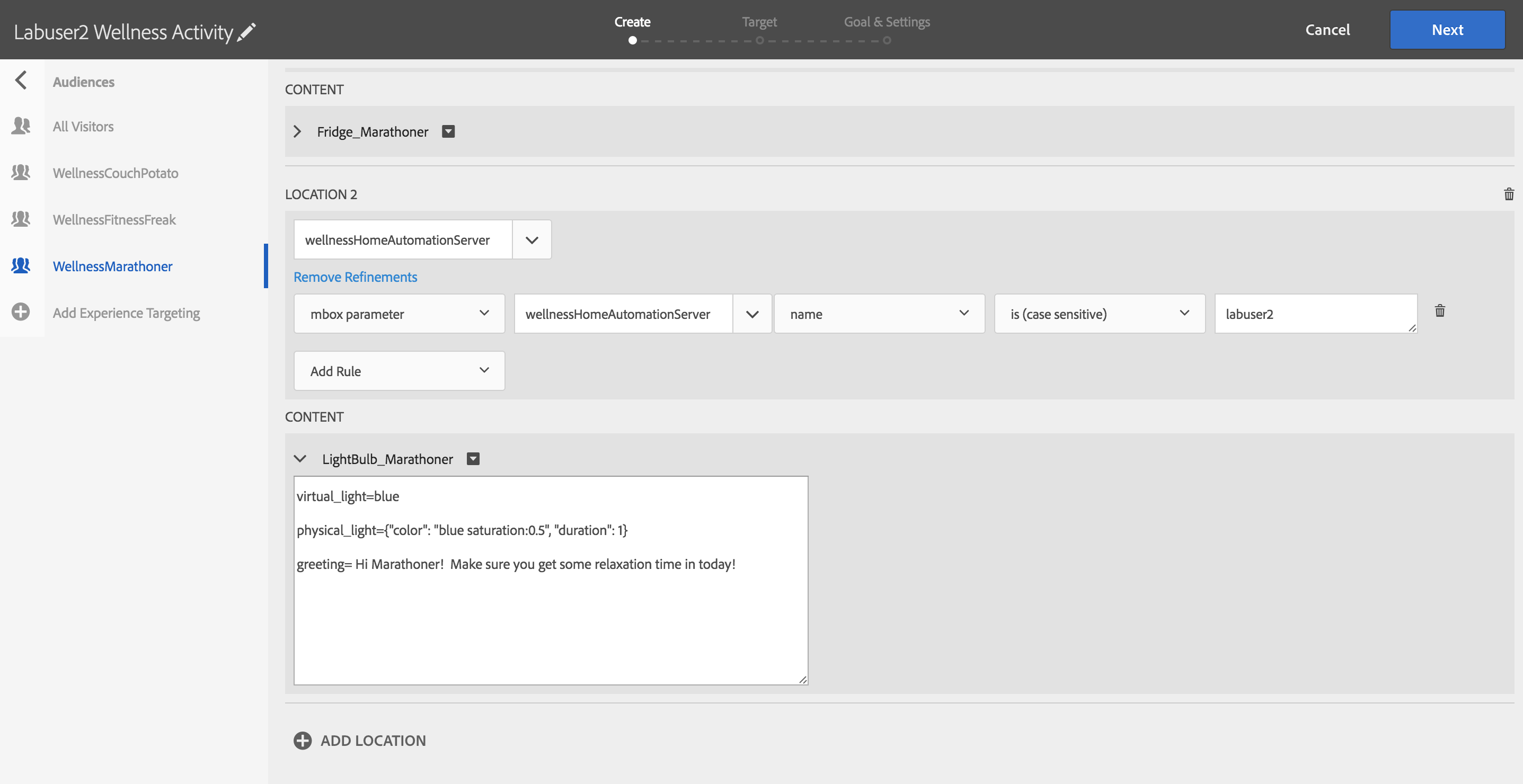Open the is (case sensitive) operator dropdown
This screenshot has height=784, width=1523.
1099,314
